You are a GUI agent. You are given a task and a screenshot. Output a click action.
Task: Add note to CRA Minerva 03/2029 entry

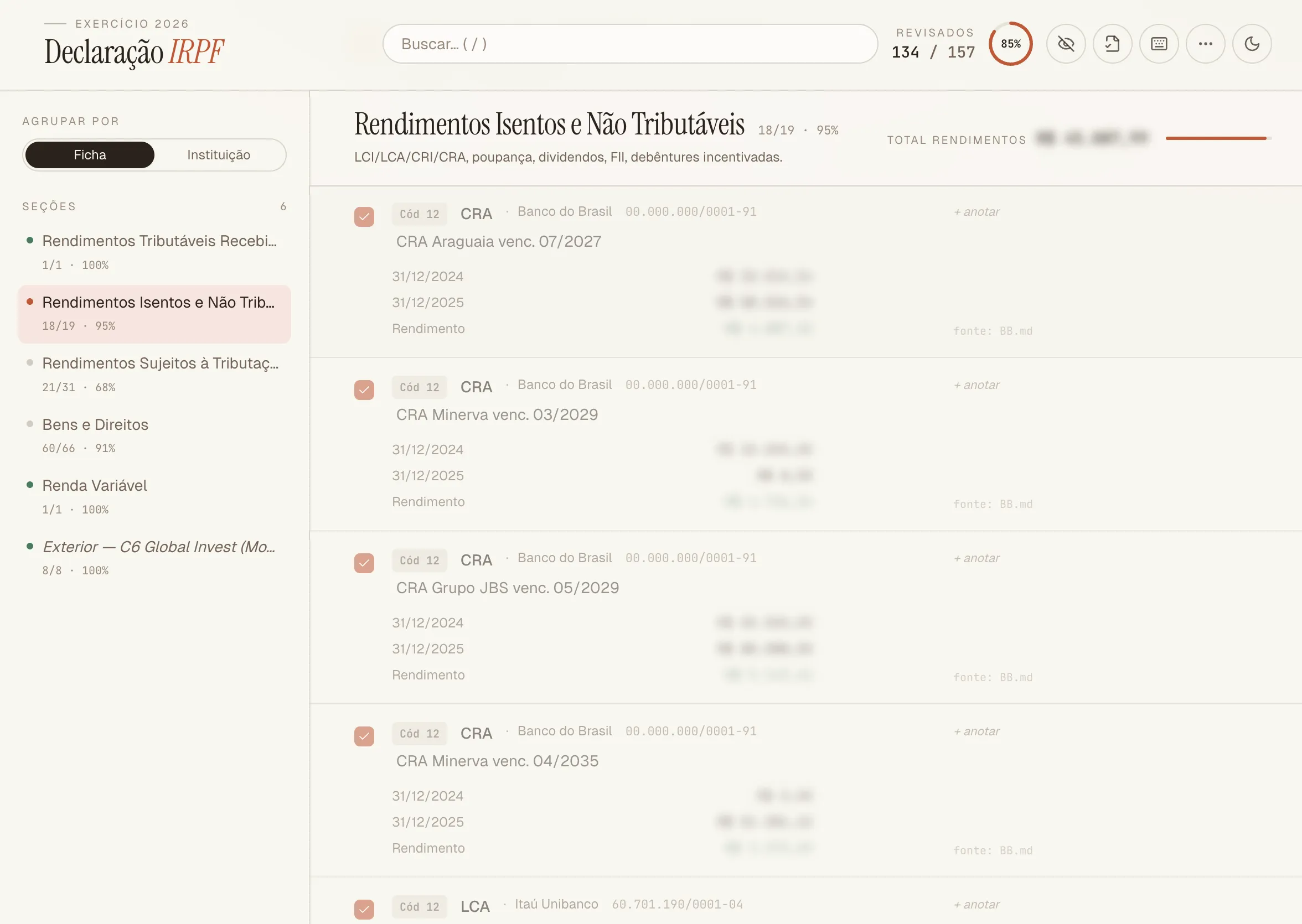977,385
